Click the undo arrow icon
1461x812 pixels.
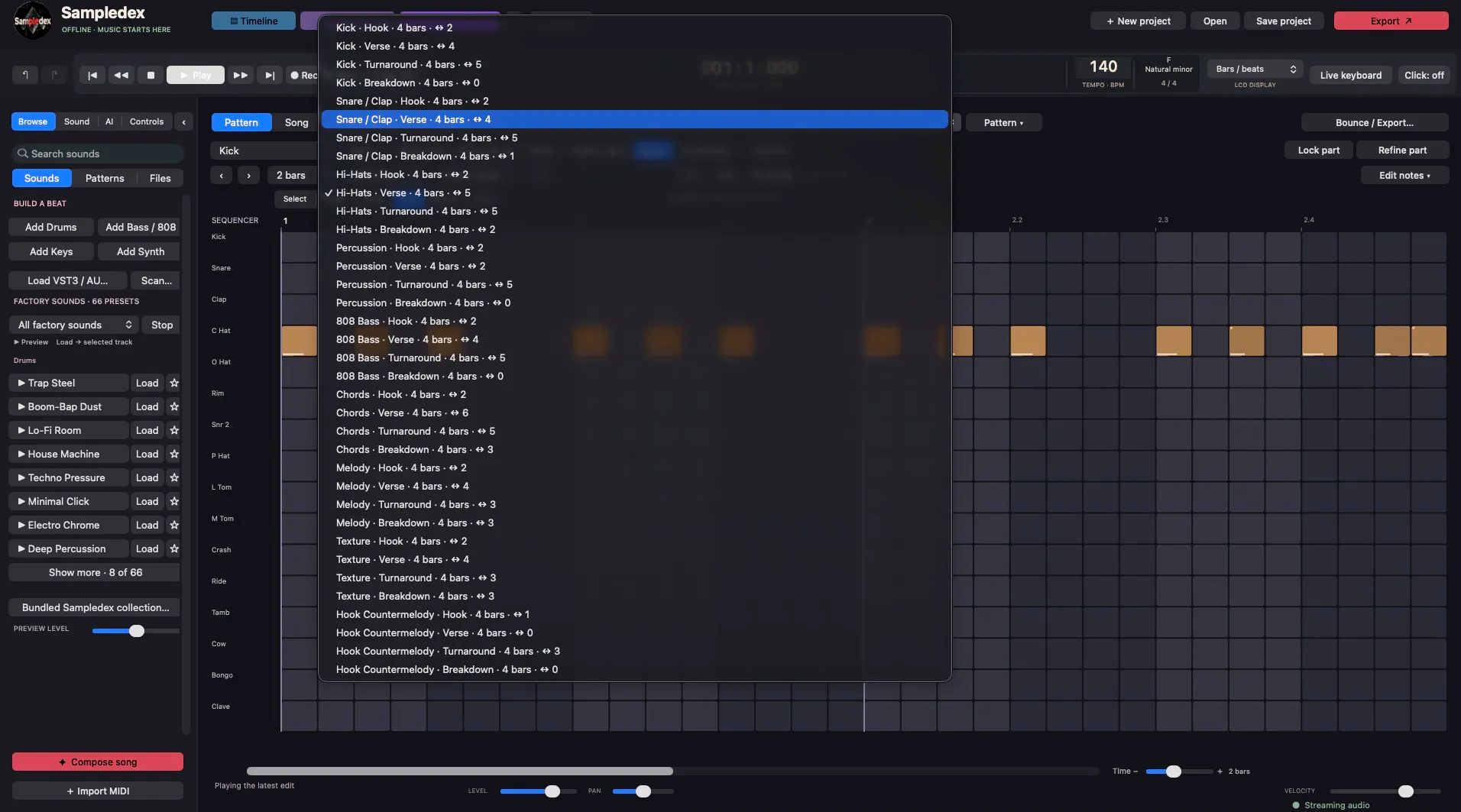(x=24, y=75)
